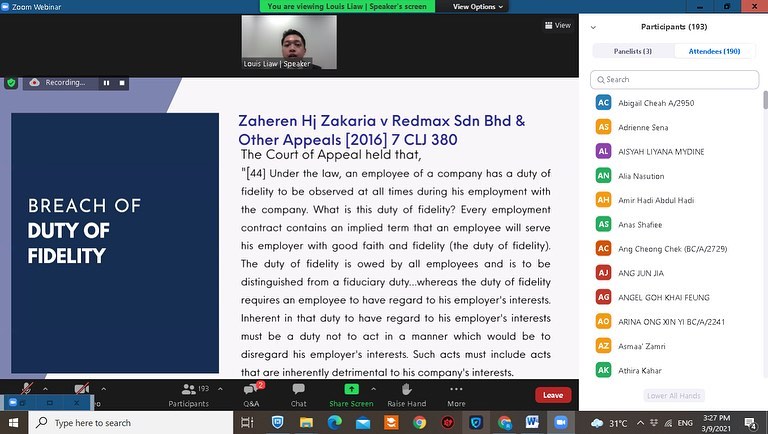The height and width of the screenshot is (434, 768).
Task: Open the View layout menu
Action: tap(557, 26)
